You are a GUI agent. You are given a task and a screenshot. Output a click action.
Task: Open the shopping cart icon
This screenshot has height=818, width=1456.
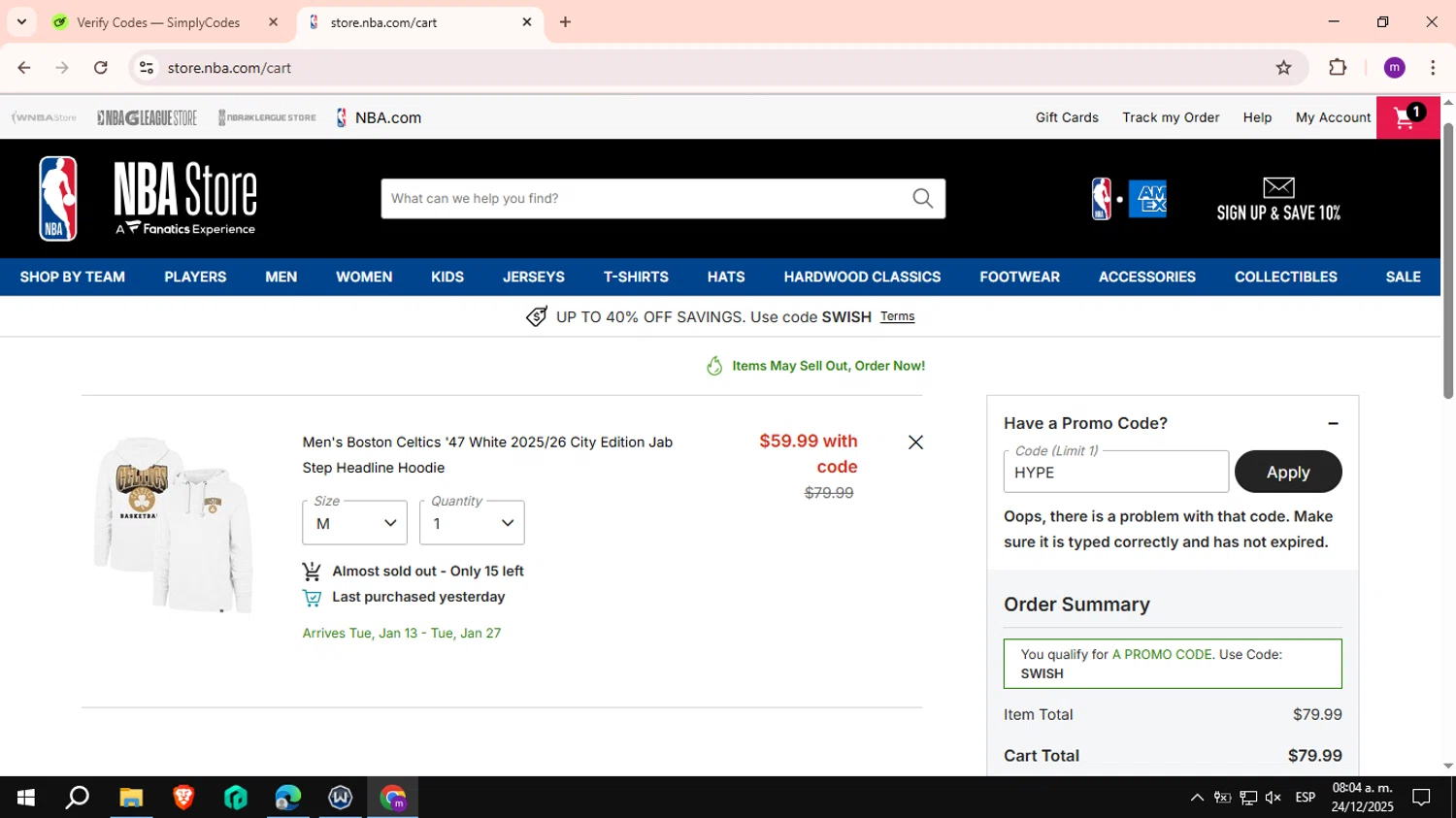[x=1407, y=117]
